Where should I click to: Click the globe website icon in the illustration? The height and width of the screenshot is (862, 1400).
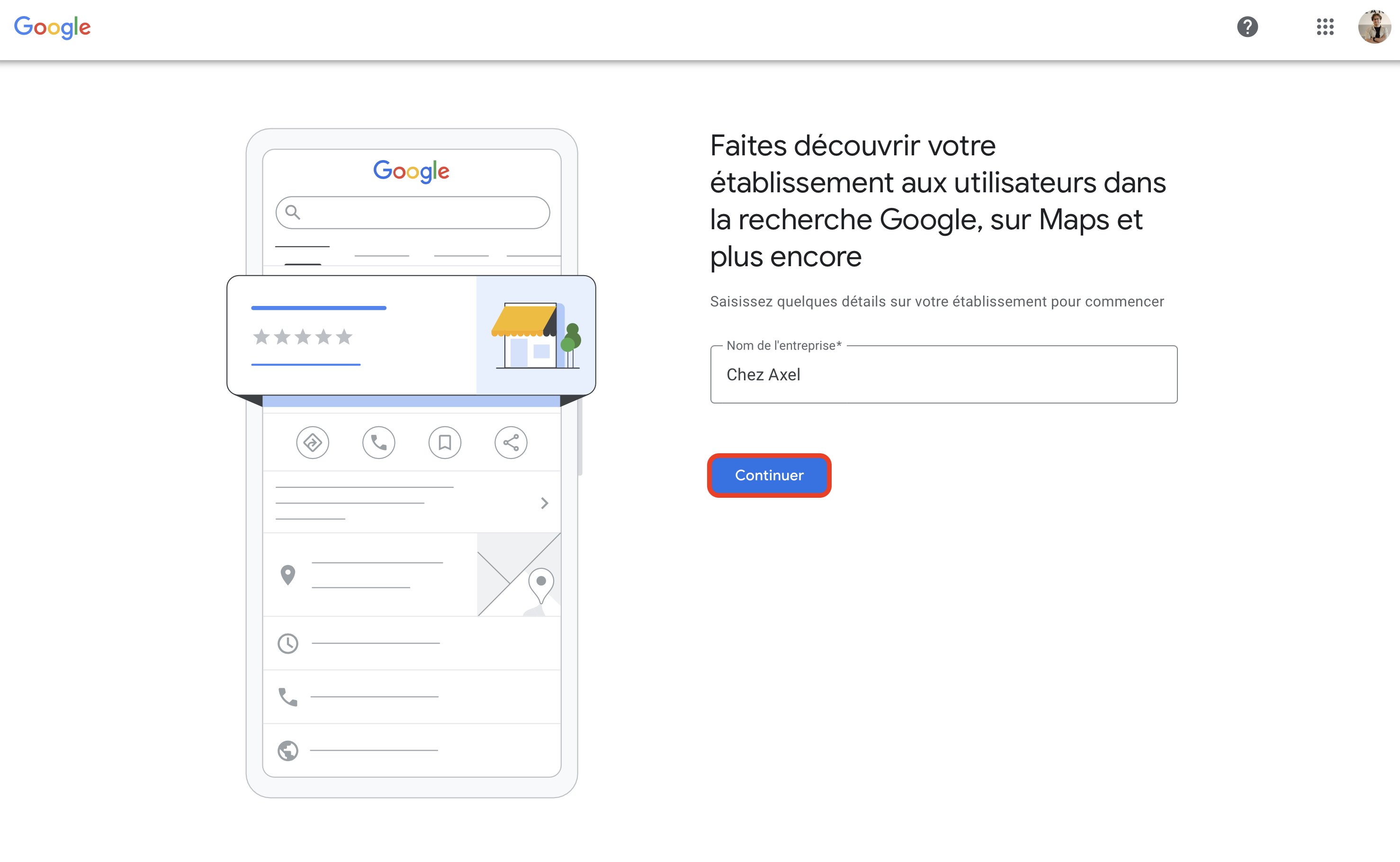point(288,751)
